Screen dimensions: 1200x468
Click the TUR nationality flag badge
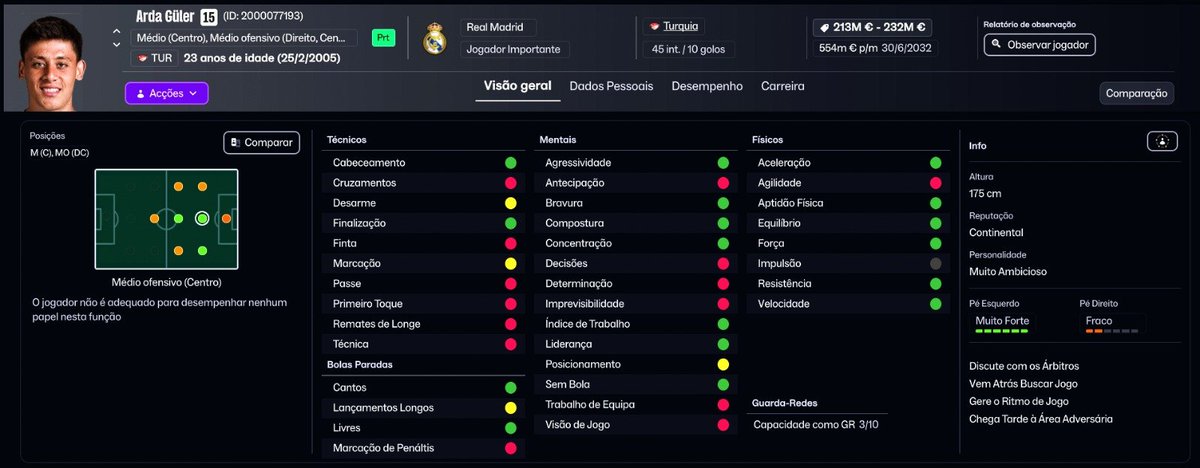[154, 58]
